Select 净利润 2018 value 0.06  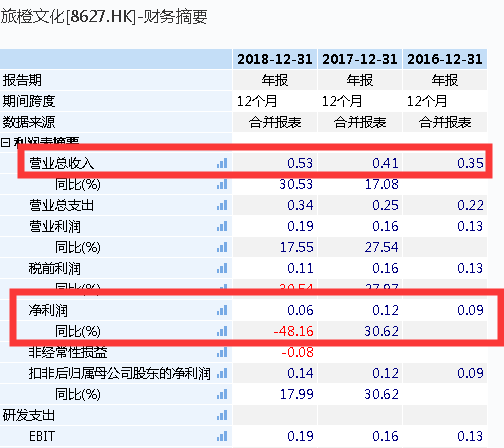tap(300, 310)
